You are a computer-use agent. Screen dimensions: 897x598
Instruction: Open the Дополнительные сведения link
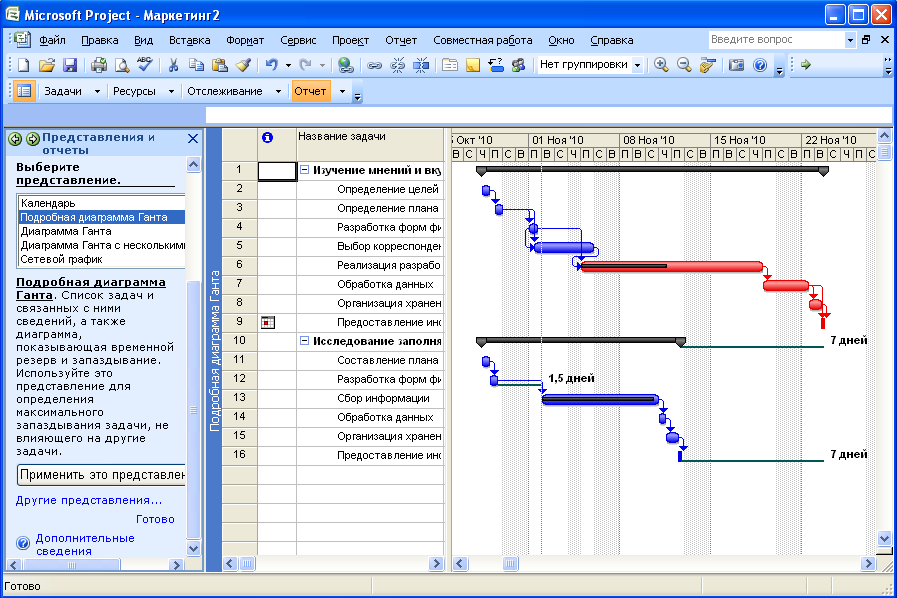(x=85, y=544)
